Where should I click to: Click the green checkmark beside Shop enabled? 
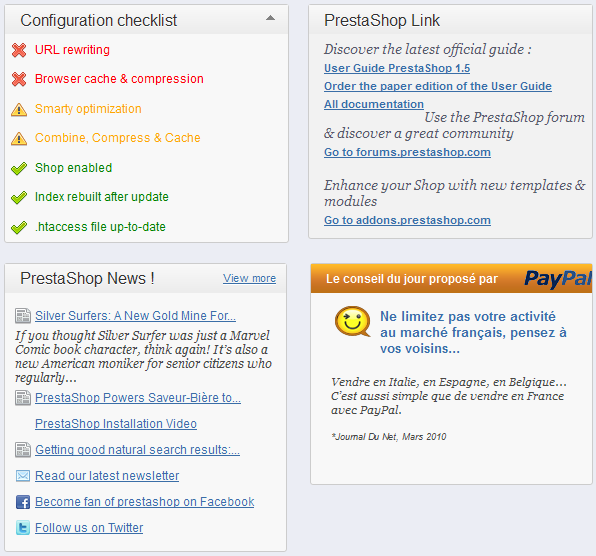[x=19, y=168]
